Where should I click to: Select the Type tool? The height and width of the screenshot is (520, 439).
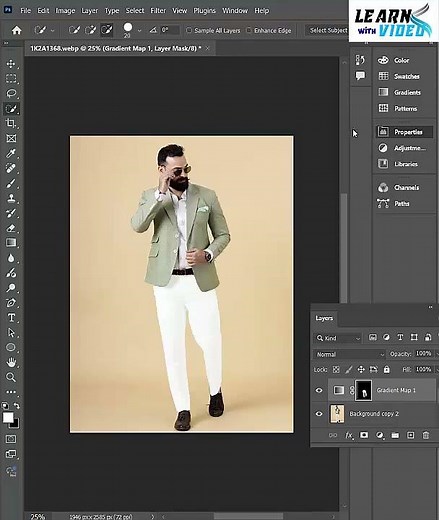tap(11, 318)
